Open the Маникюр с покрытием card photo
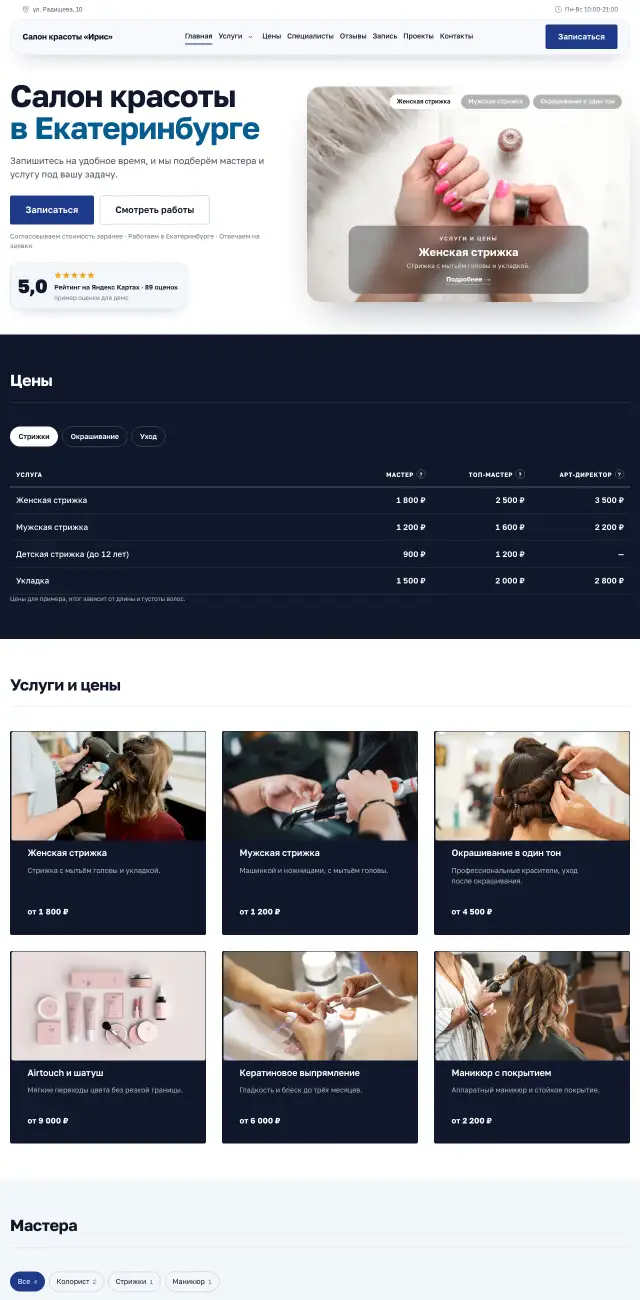This screenshot has width=640, height=1300. click(532, 1006)
